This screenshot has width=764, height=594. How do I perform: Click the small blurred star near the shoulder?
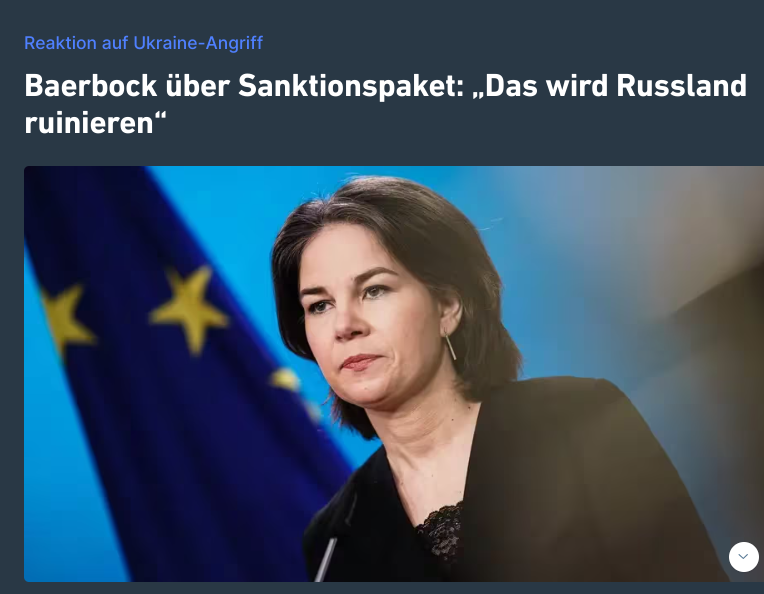[x=285, y=379]
